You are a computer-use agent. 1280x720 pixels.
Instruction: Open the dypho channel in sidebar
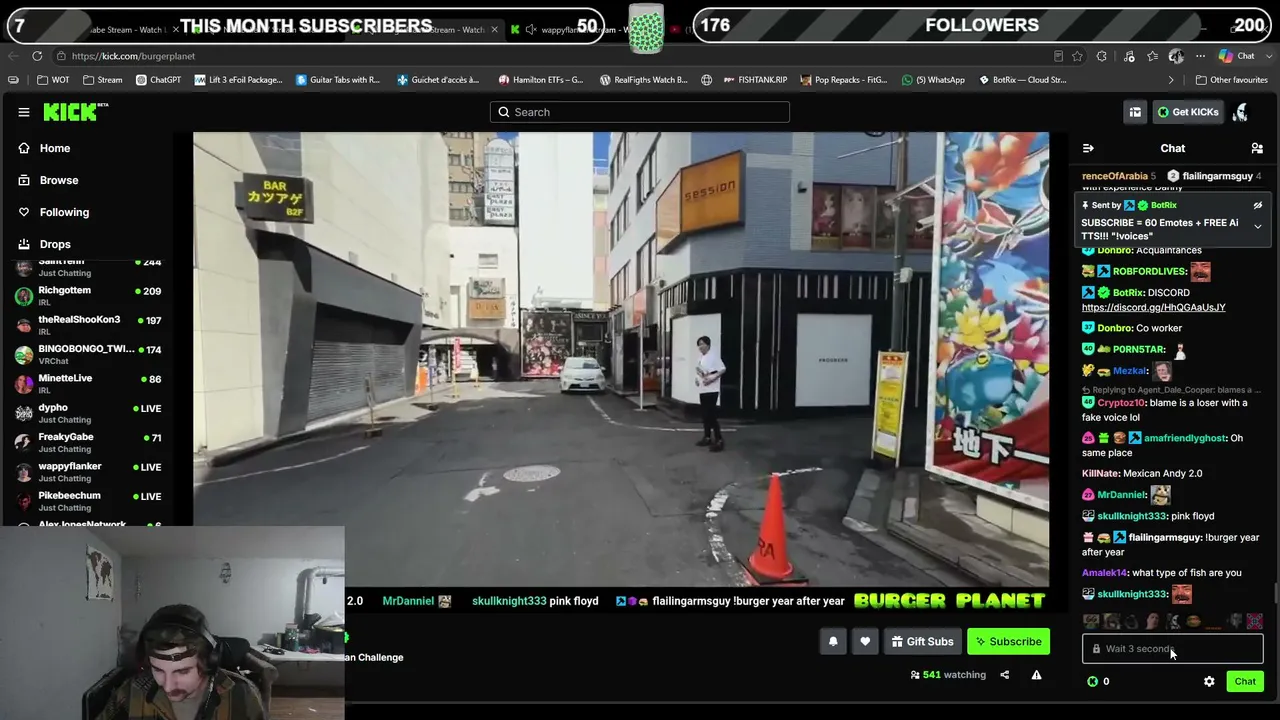(88, 413)
